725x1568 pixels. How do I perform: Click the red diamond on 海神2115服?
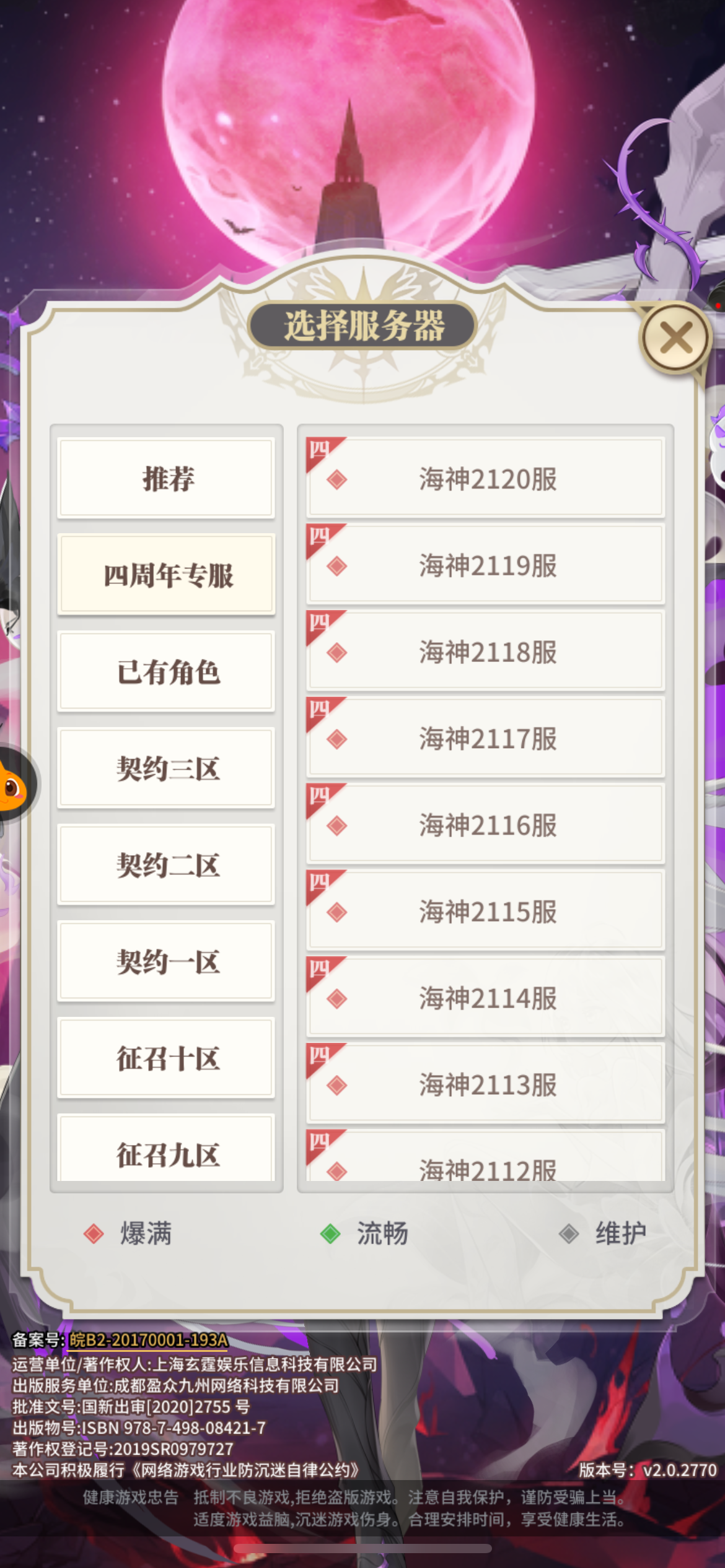coord(336,912)
